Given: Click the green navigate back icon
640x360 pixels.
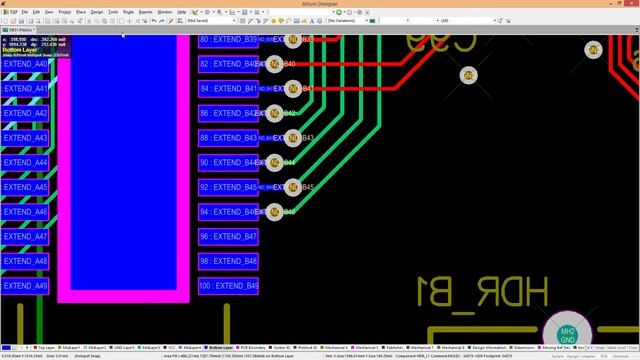Looking at the screenshot, I should pos(339,12).
